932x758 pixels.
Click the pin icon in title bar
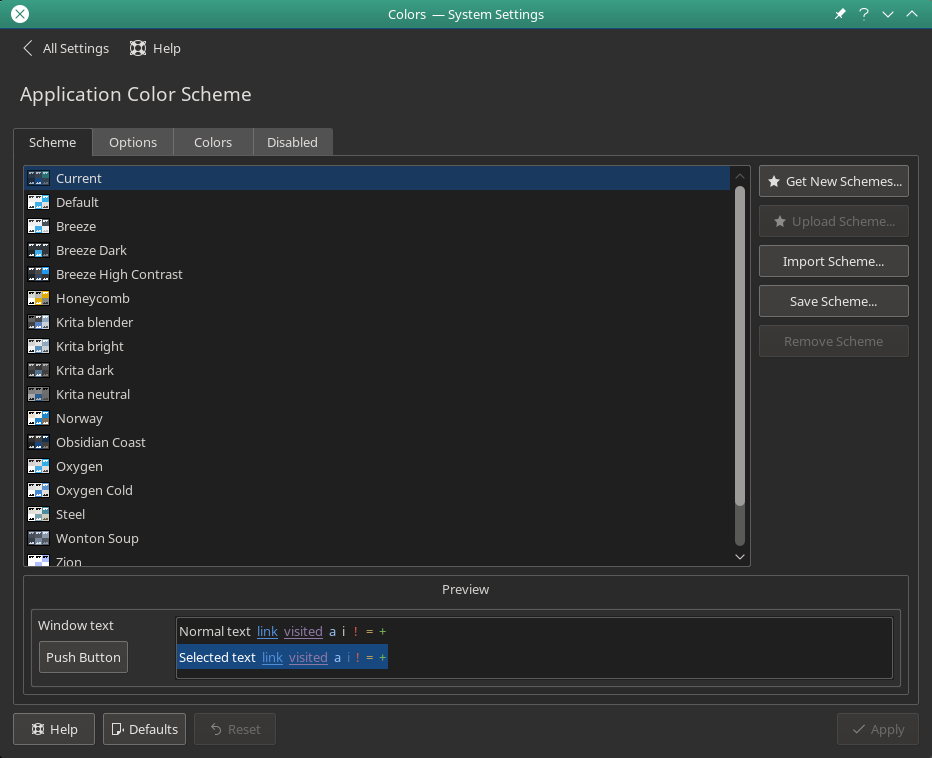pyautogui.click(x=840, y=14)
